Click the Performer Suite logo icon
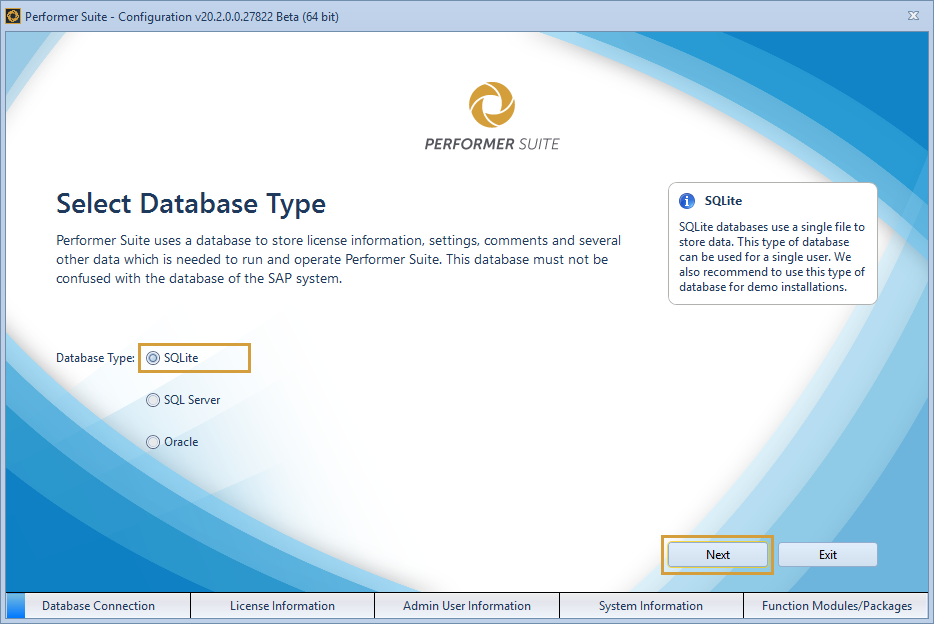 pos(491,105)
